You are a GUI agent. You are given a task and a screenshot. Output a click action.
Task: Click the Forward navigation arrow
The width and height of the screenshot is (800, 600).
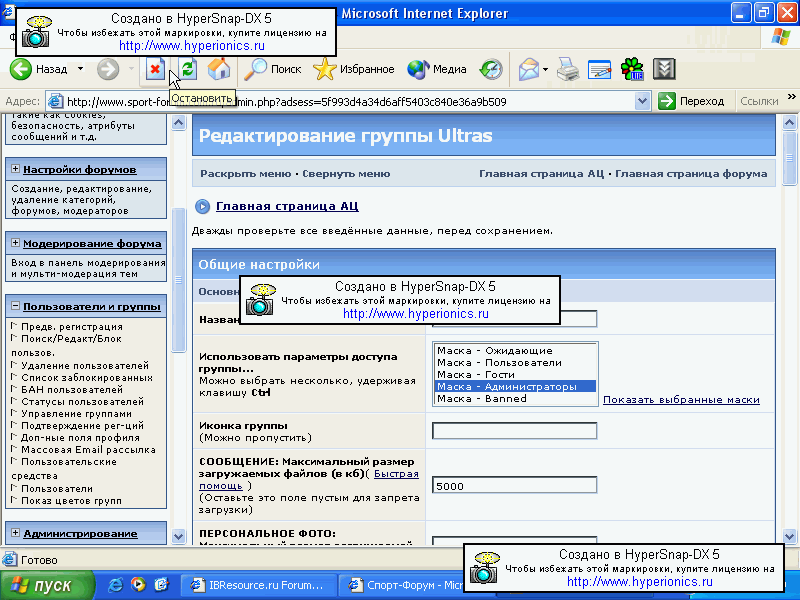(108, 69)
